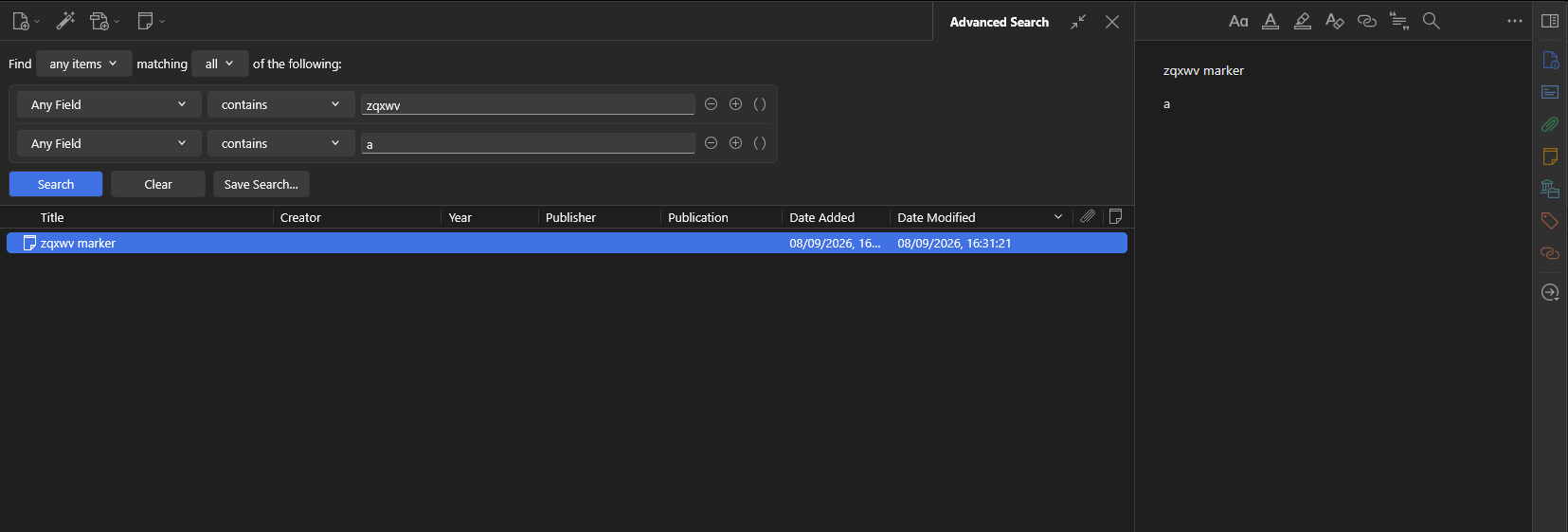Click the clear formatting icon
This screenshot has height=532, width=1568.
[x=1335, y=21]
